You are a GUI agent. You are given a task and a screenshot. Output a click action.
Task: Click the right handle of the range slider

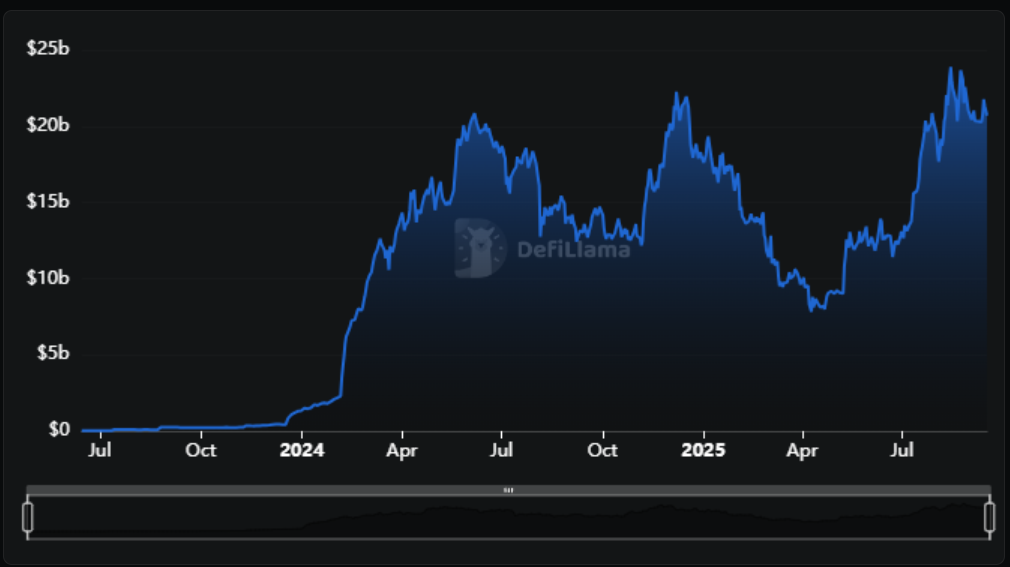pyautogui.click(x=989, y=517)
